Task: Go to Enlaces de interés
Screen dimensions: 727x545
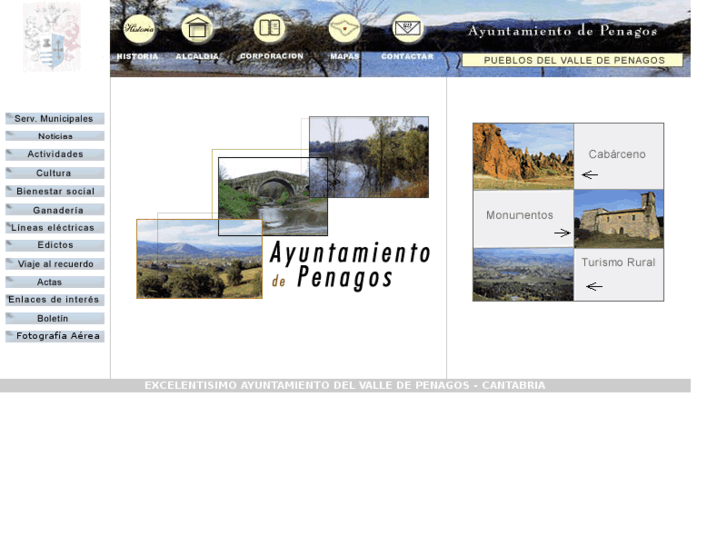Action: coord(55,300)
